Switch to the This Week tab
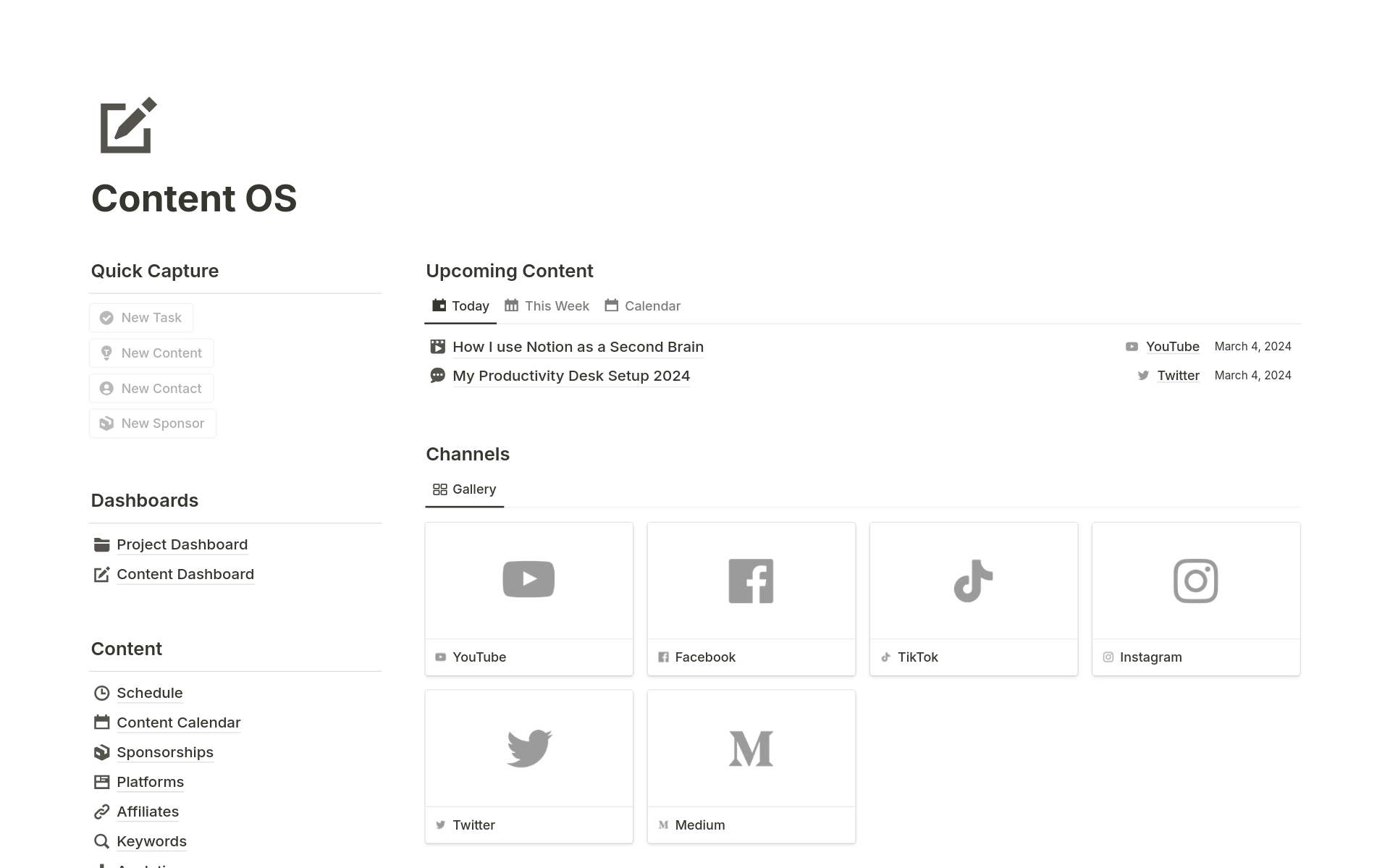The image size is (1390, 868). click(547, 306)
